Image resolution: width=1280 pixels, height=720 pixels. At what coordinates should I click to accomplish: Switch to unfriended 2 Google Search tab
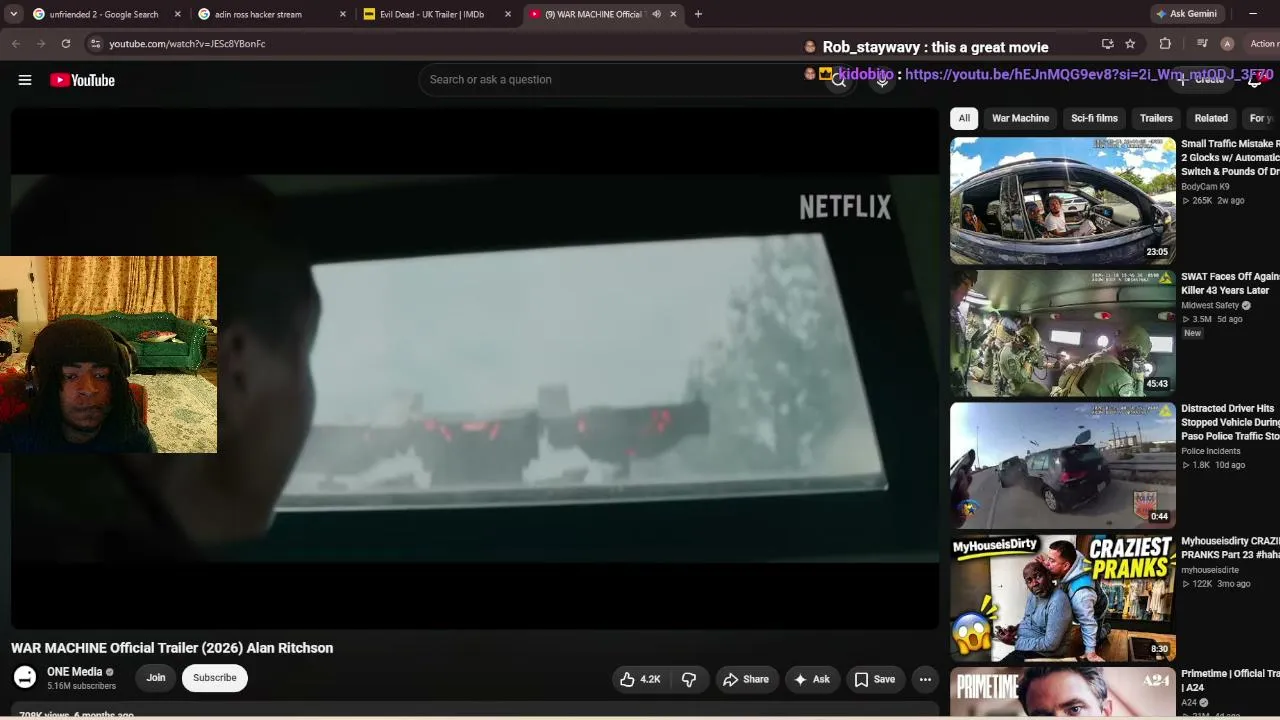104,14
